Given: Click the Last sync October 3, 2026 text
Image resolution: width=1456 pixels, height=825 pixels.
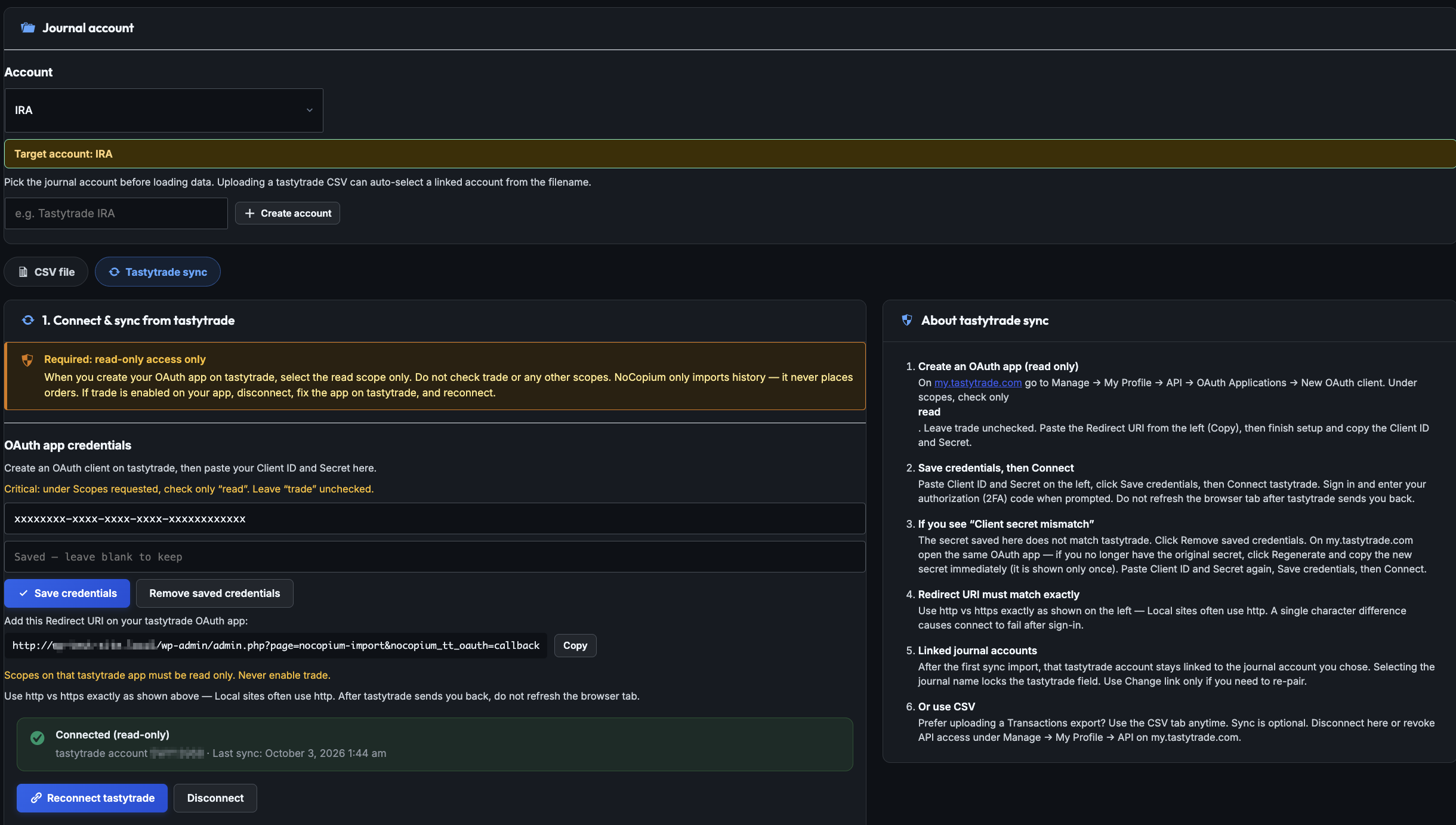Looking at the screenshot, I should click(x=299, y=753).
